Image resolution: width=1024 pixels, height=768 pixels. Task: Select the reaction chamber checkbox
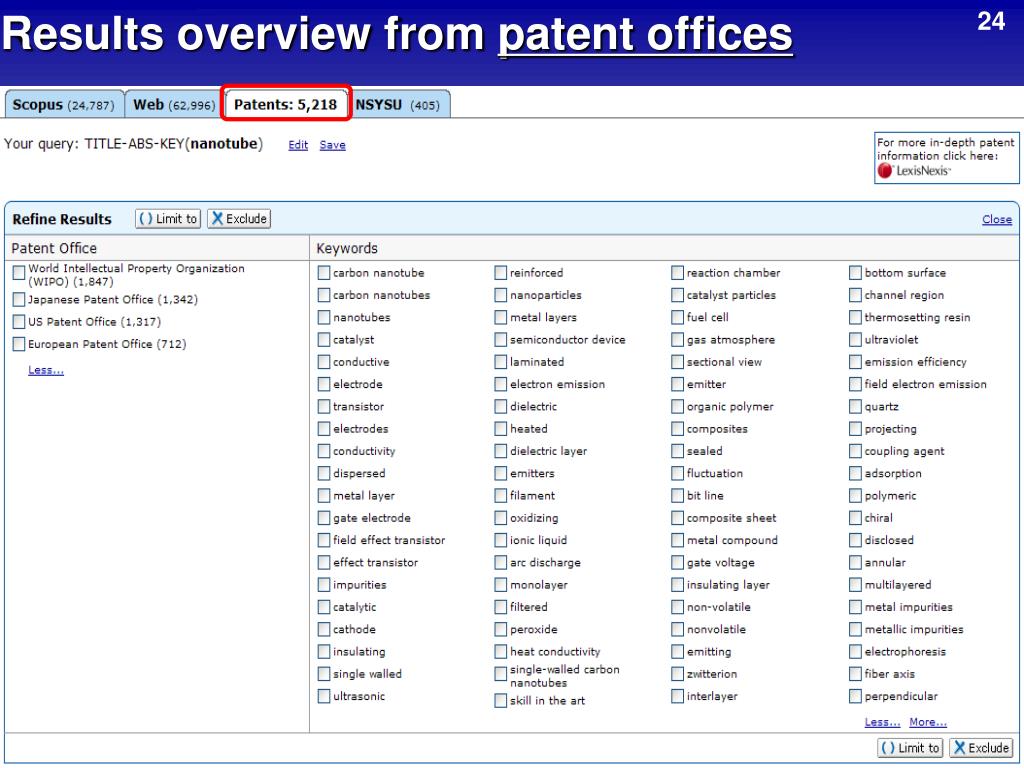(x=678, y=272)
